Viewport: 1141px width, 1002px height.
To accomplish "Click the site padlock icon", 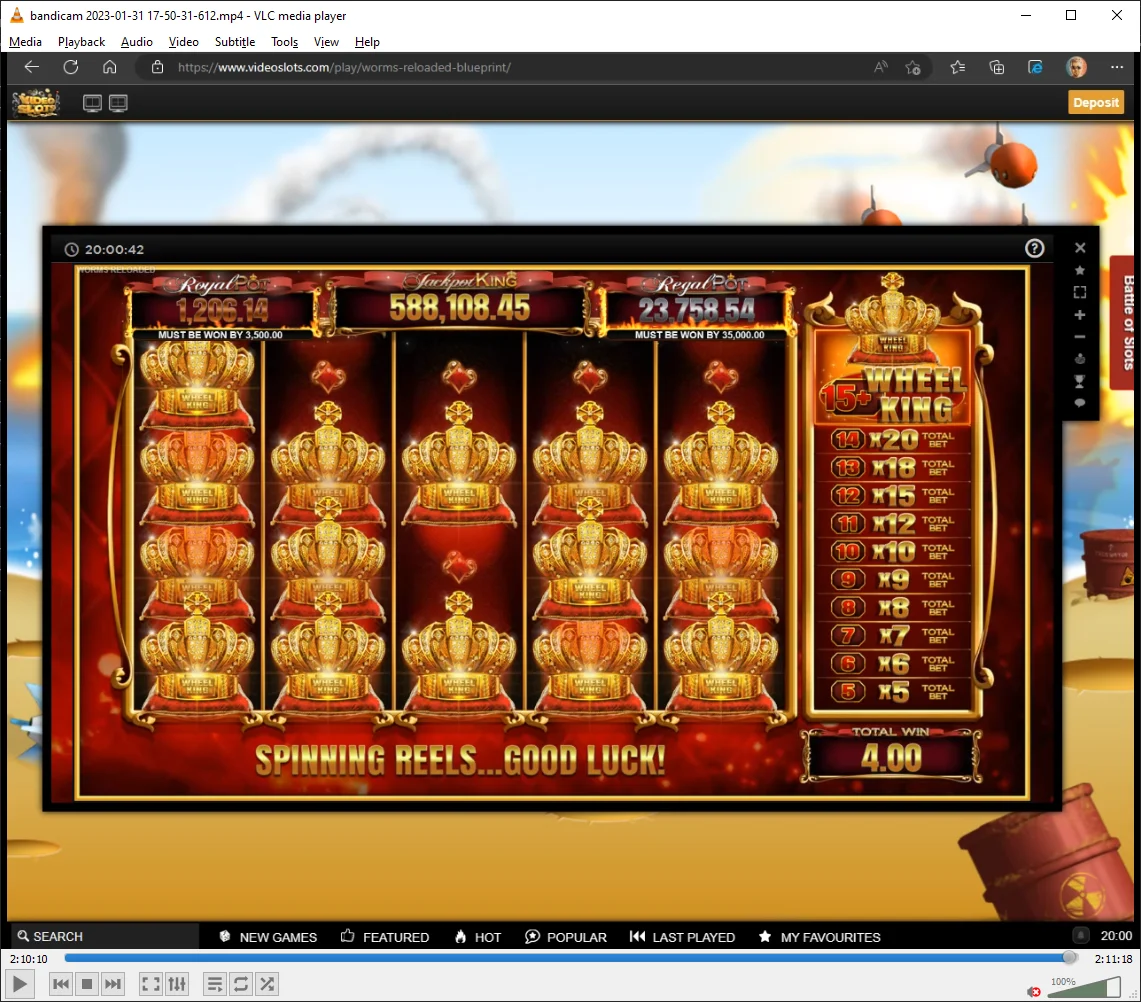I will pyautogui.click(x=157, y=67).
